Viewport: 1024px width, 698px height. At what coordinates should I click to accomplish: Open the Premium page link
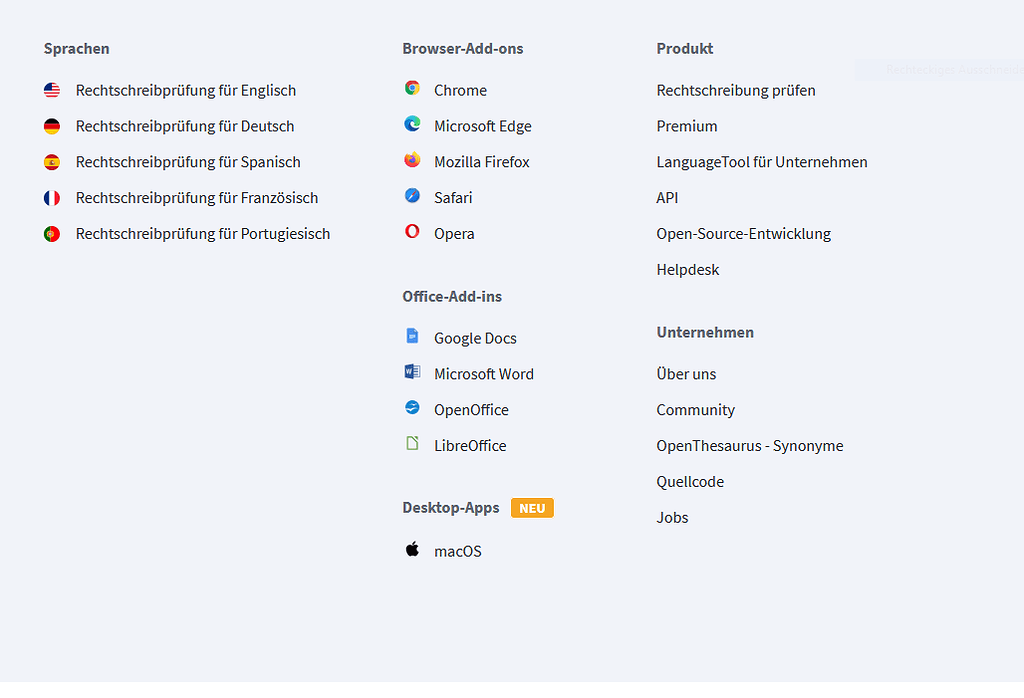687,126
